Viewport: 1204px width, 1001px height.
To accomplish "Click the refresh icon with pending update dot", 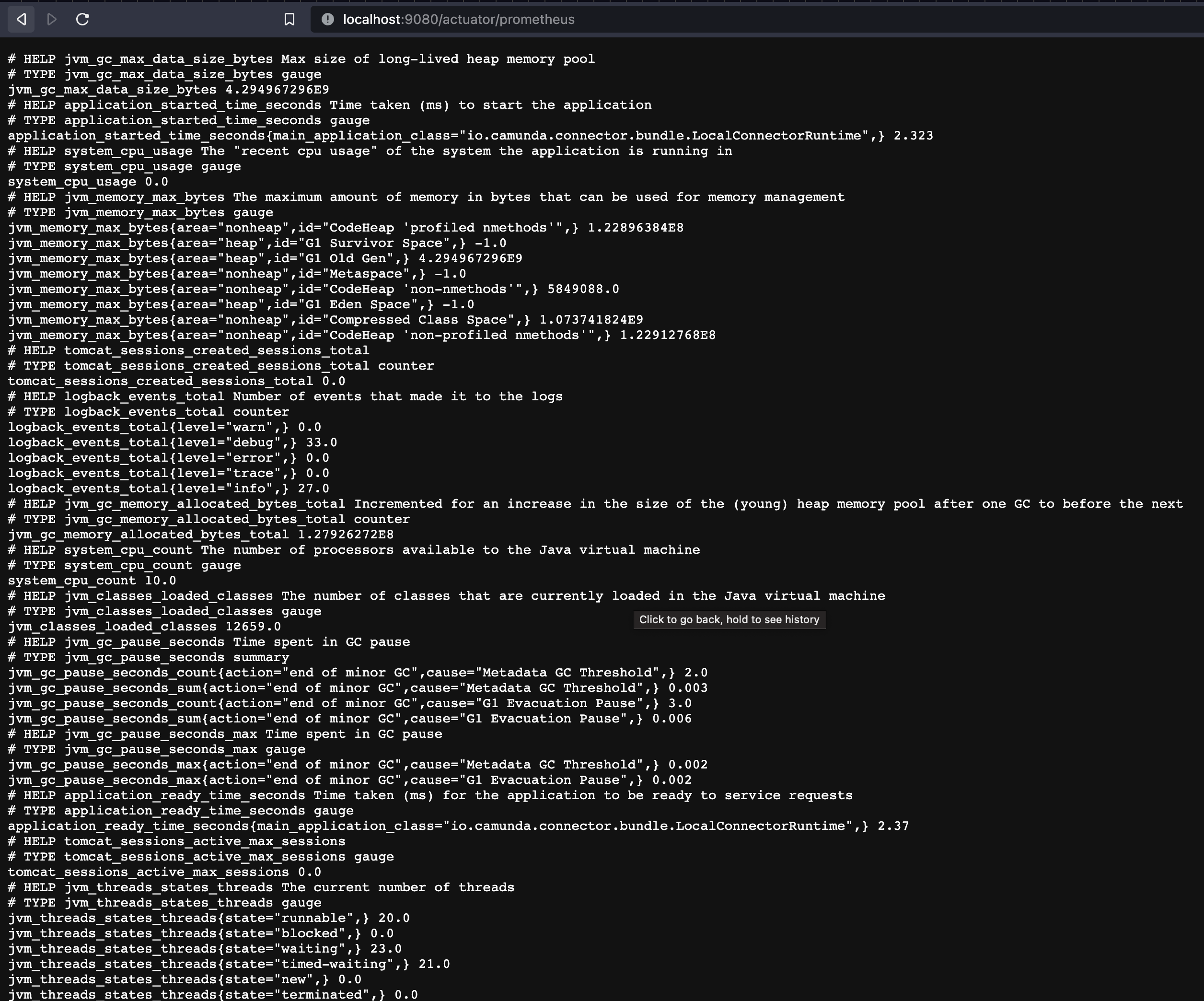I will point(82,19).
